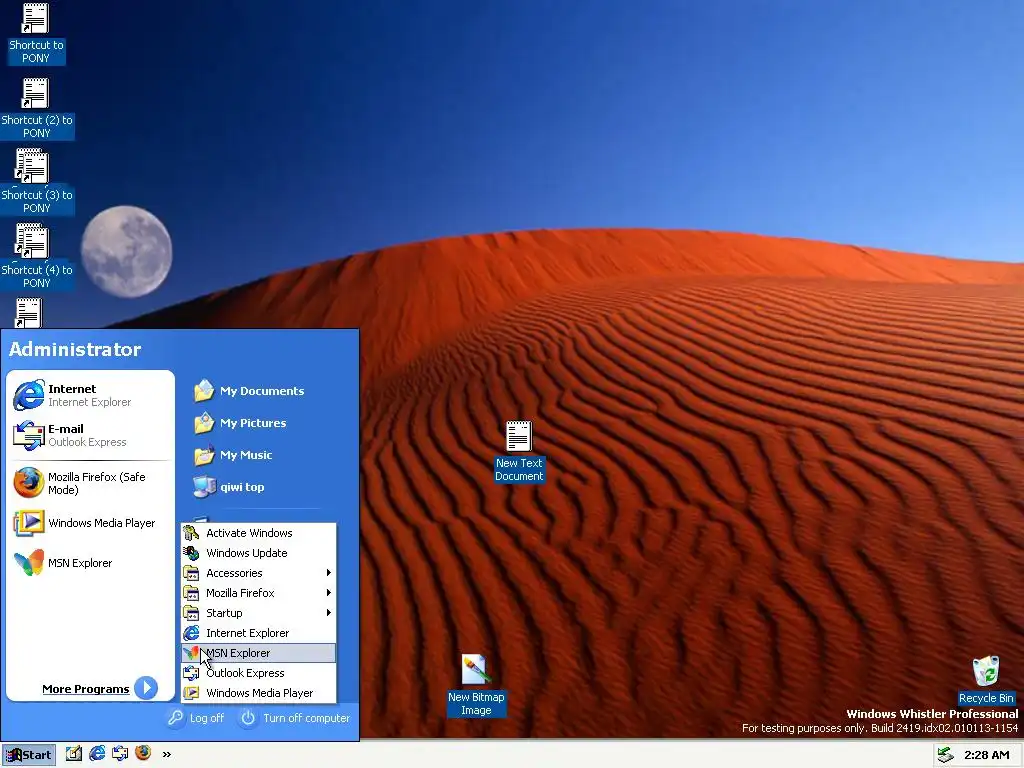Image resolution: width=1024 pixels, height=768 pixels.
Task: Click the Administrator user name header
Action: 75,349
